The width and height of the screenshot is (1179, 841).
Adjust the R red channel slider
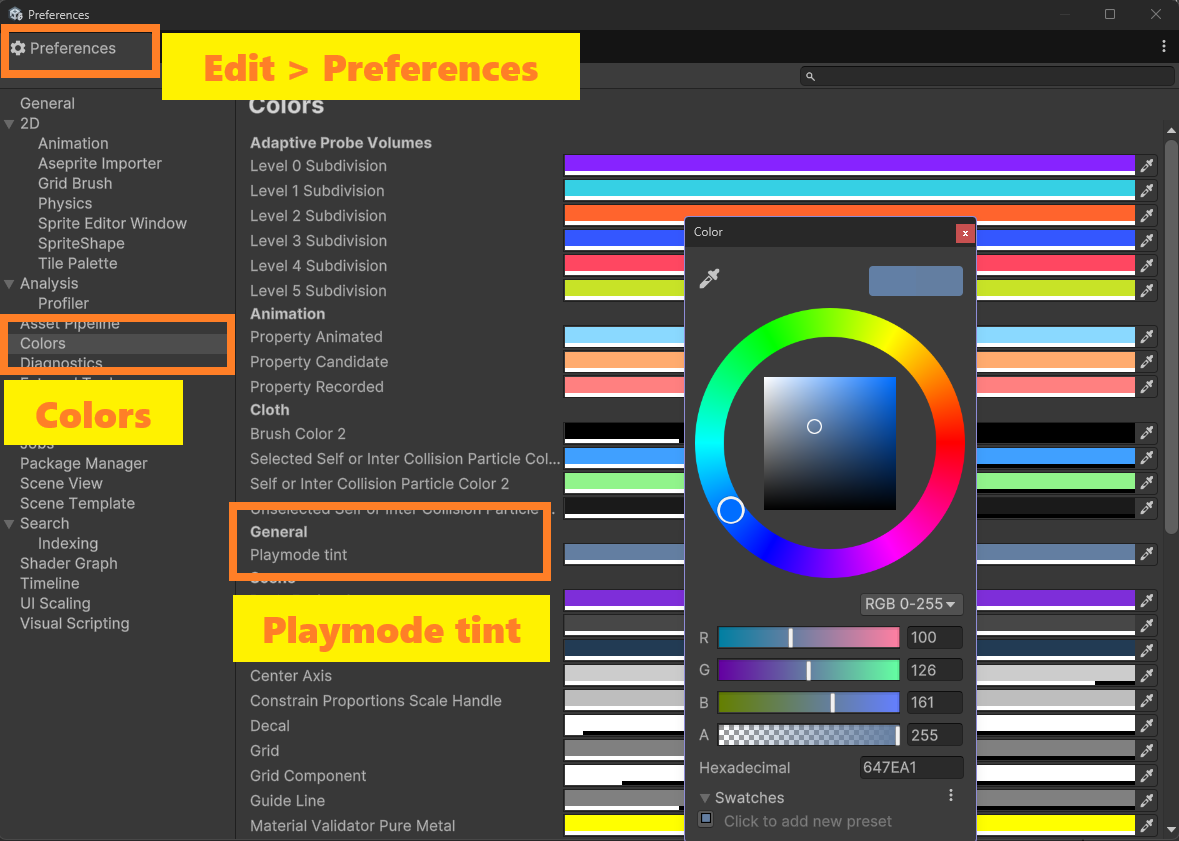click(x=808, y=638)
